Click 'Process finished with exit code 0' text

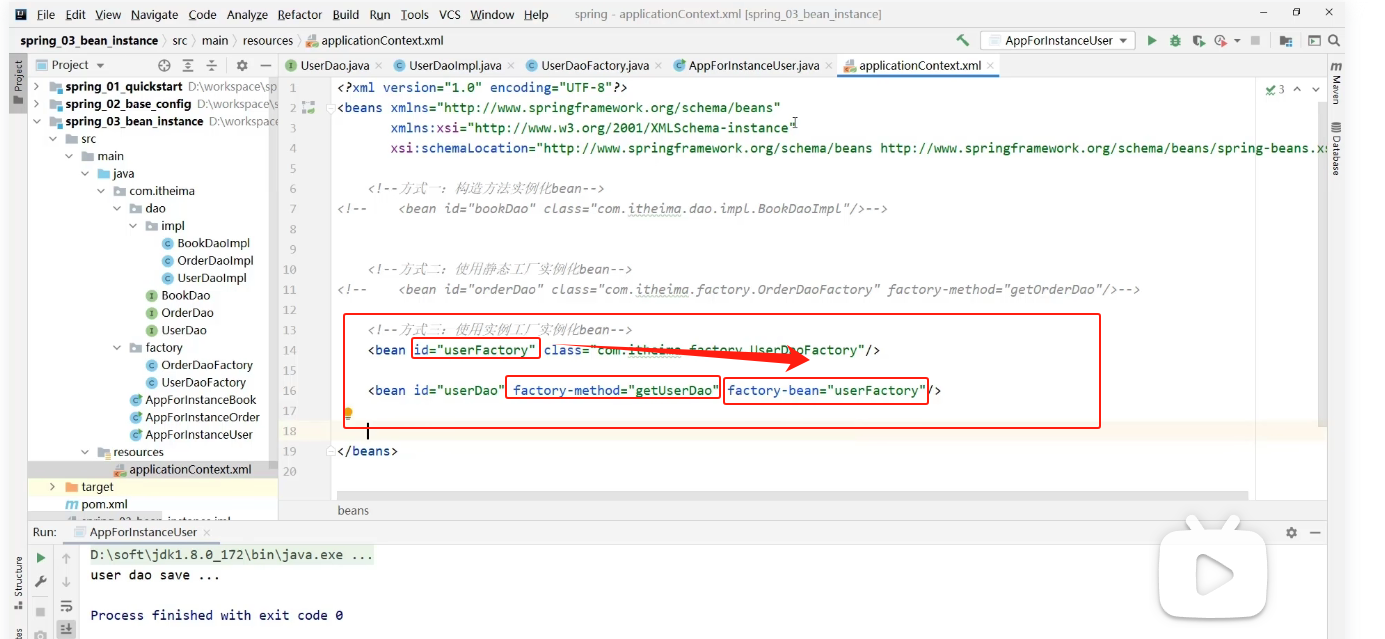click(x=217, y=615)
